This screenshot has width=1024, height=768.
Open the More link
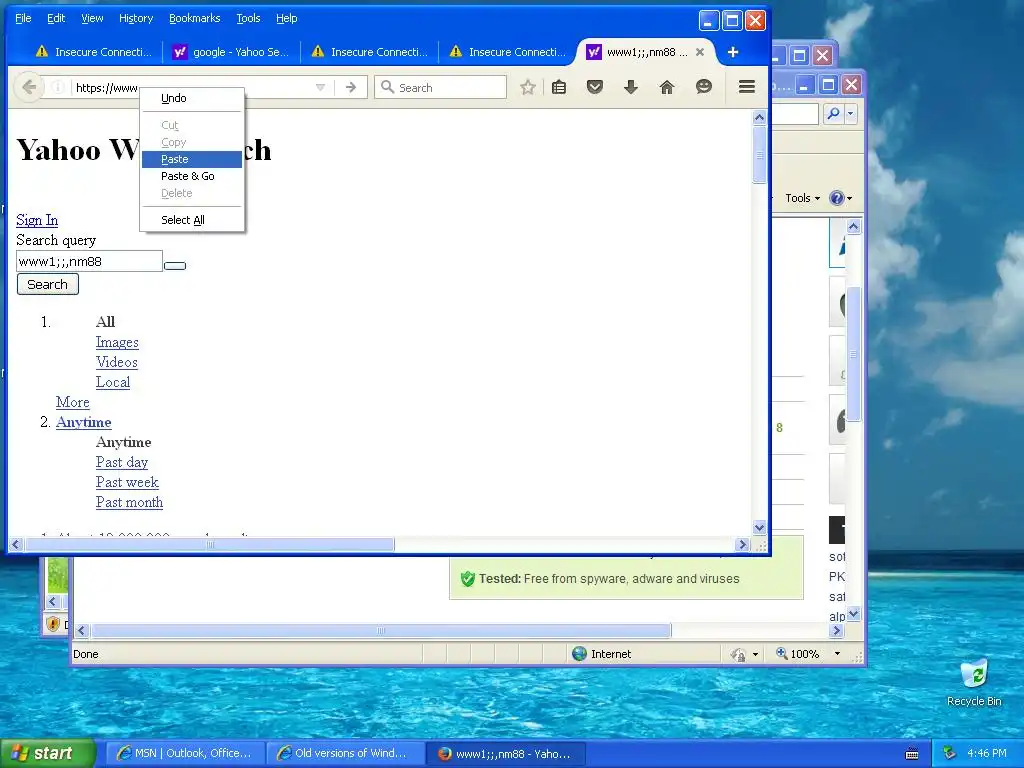click(72, 402)
